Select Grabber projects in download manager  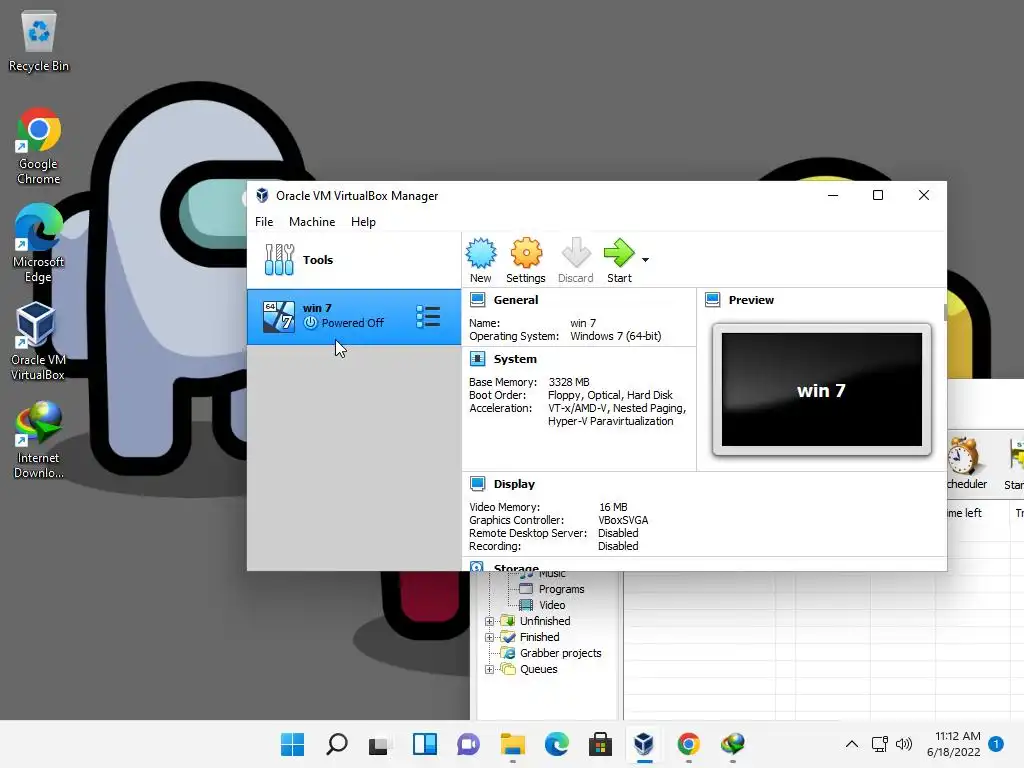point(560,653)
